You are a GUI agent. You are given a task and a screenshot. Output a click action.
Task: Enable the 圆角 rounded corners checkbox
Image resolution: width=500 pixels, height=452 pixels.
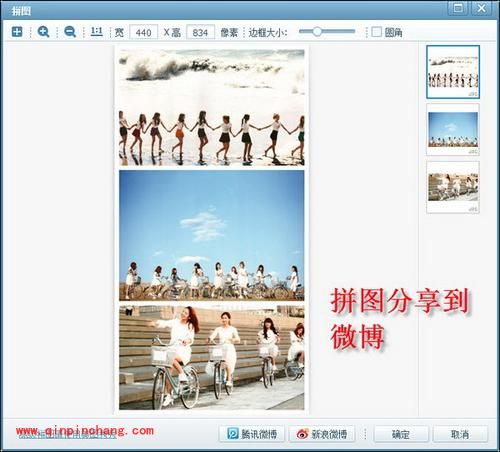[x=376, y=32]
